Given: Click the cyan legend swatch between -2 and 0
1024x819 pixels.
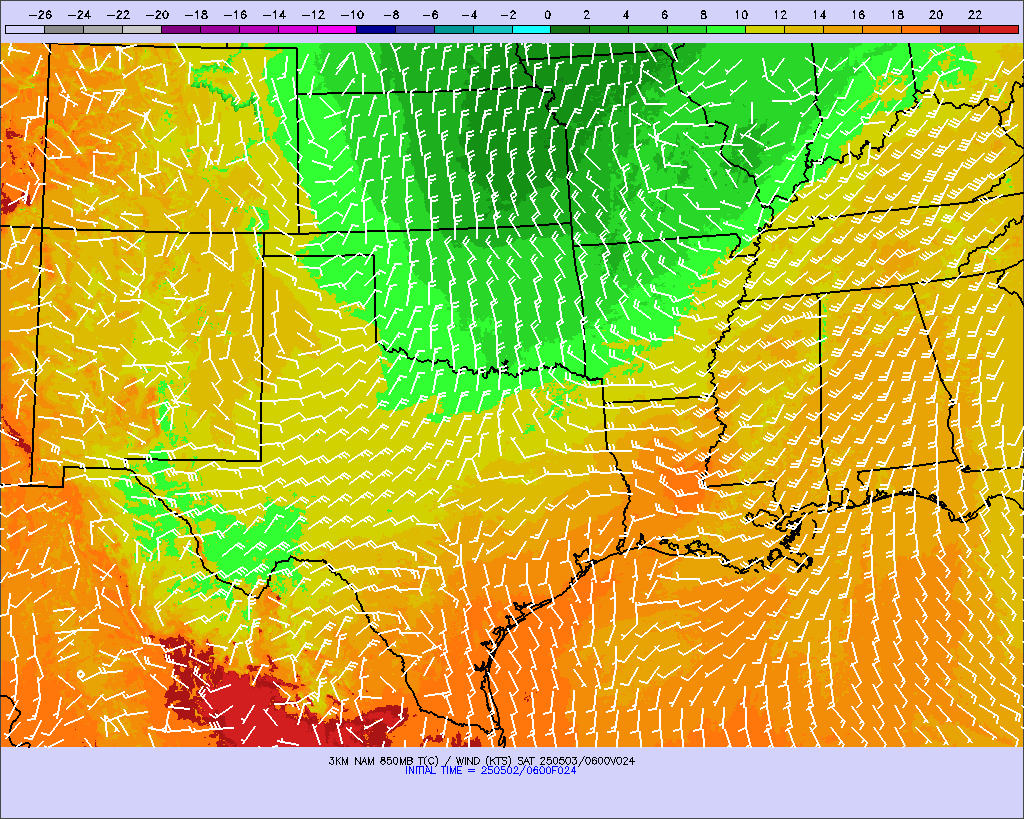Looking at the screenshot, I should pyautogui.click(x=532, y=29).
